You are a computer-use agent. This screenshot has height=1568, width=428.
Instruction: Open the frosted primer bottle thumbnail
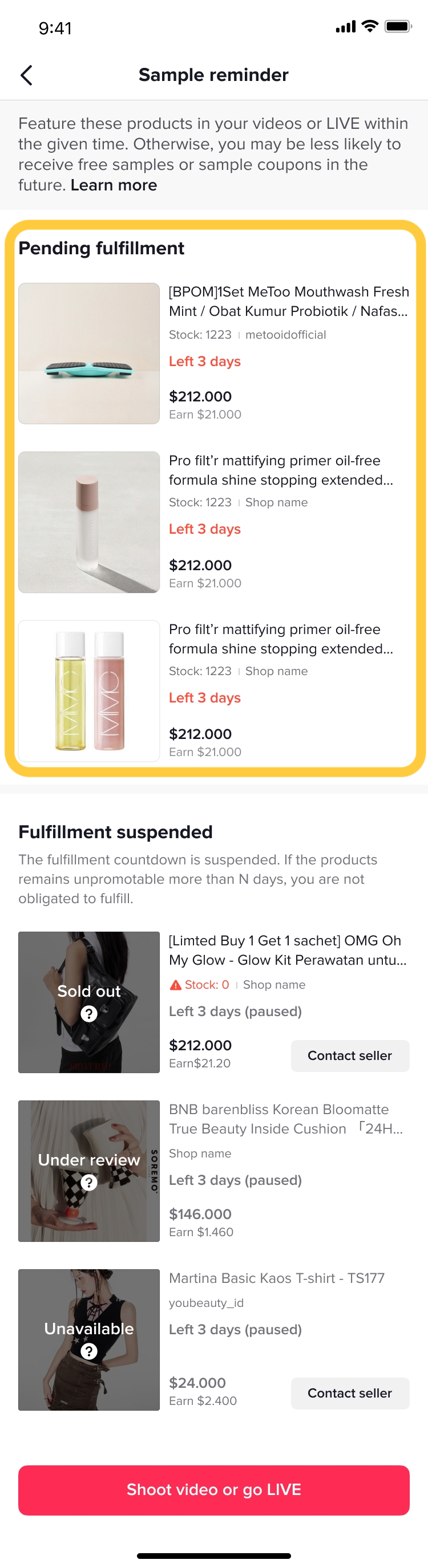[x=89, y=522]
